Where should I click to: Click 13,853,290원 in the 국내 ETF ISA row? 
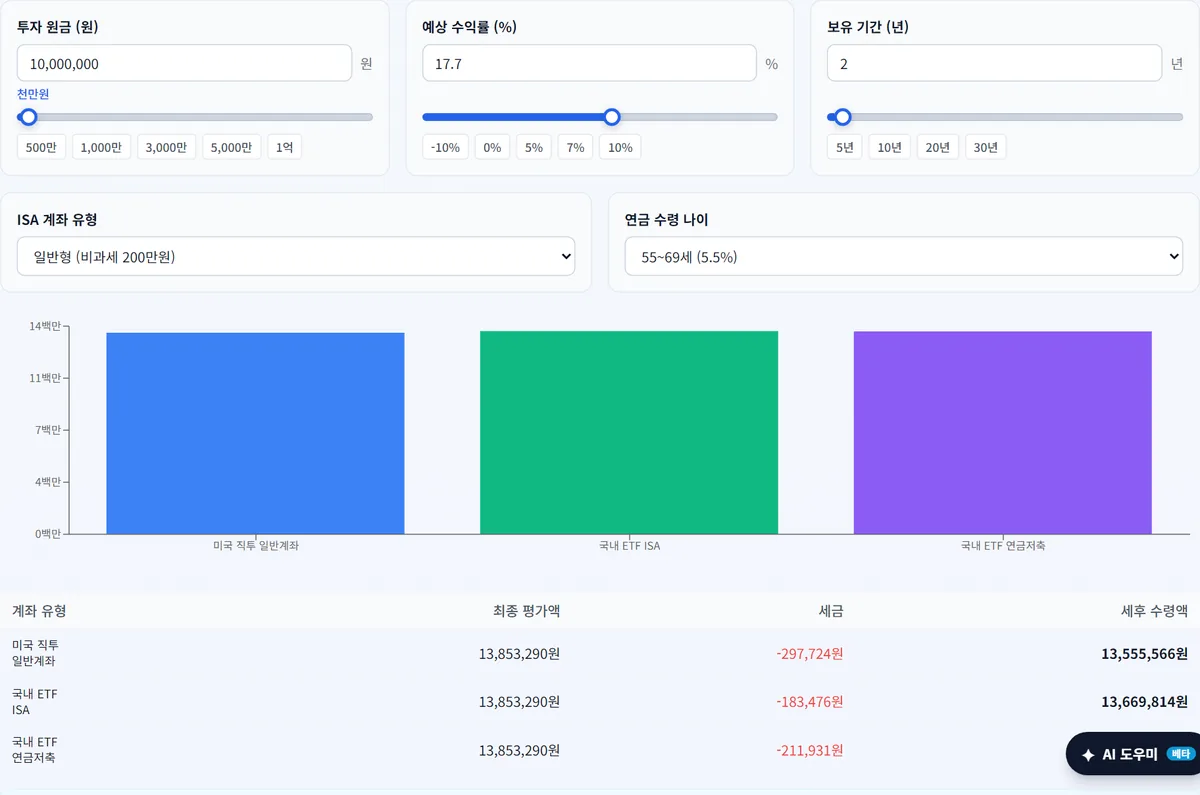pyautogui.click(x=519, y=702)
